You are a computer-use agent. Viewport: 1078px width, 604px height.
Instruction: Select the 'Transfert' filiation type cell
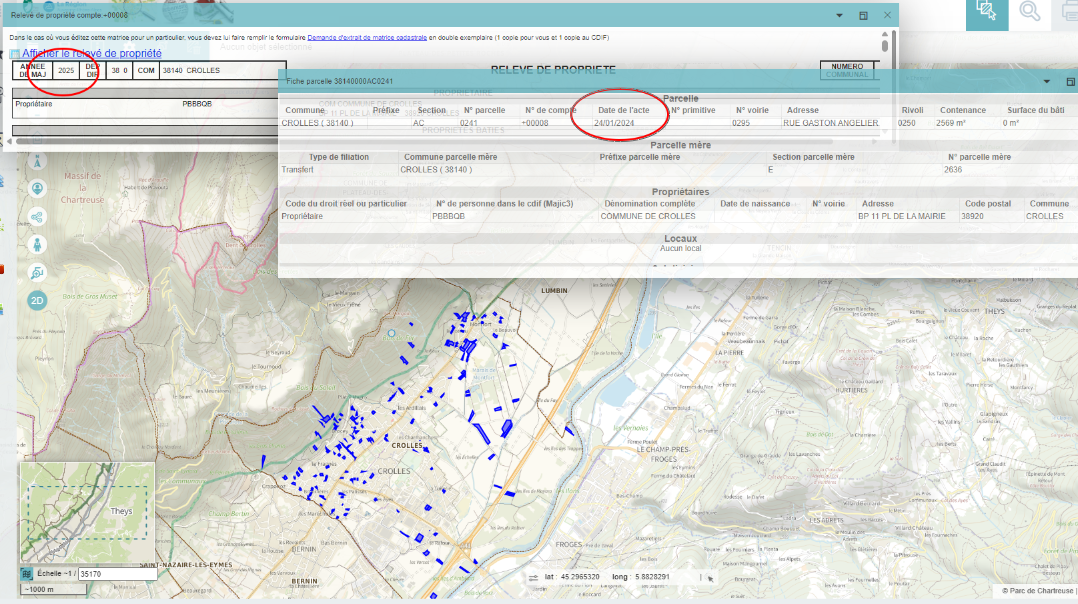point(297,170)
